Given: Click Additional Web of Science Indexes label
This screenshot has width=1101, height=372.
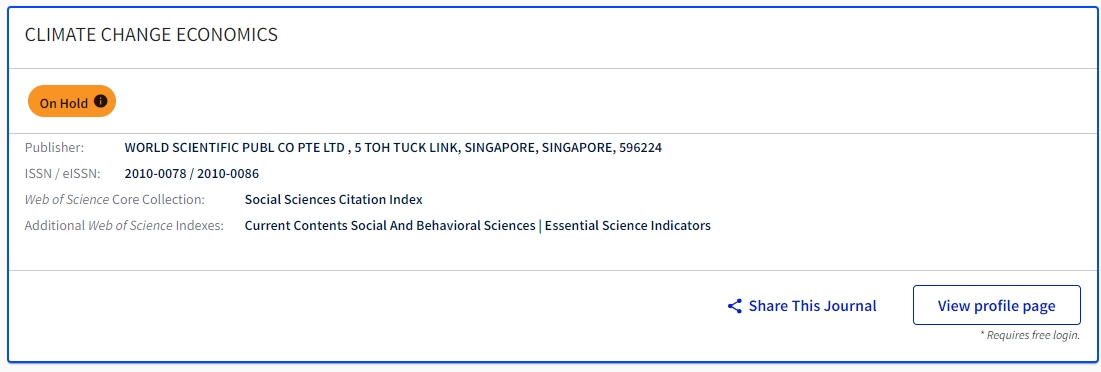Looking at the screenshot, I should pos(124,225).
